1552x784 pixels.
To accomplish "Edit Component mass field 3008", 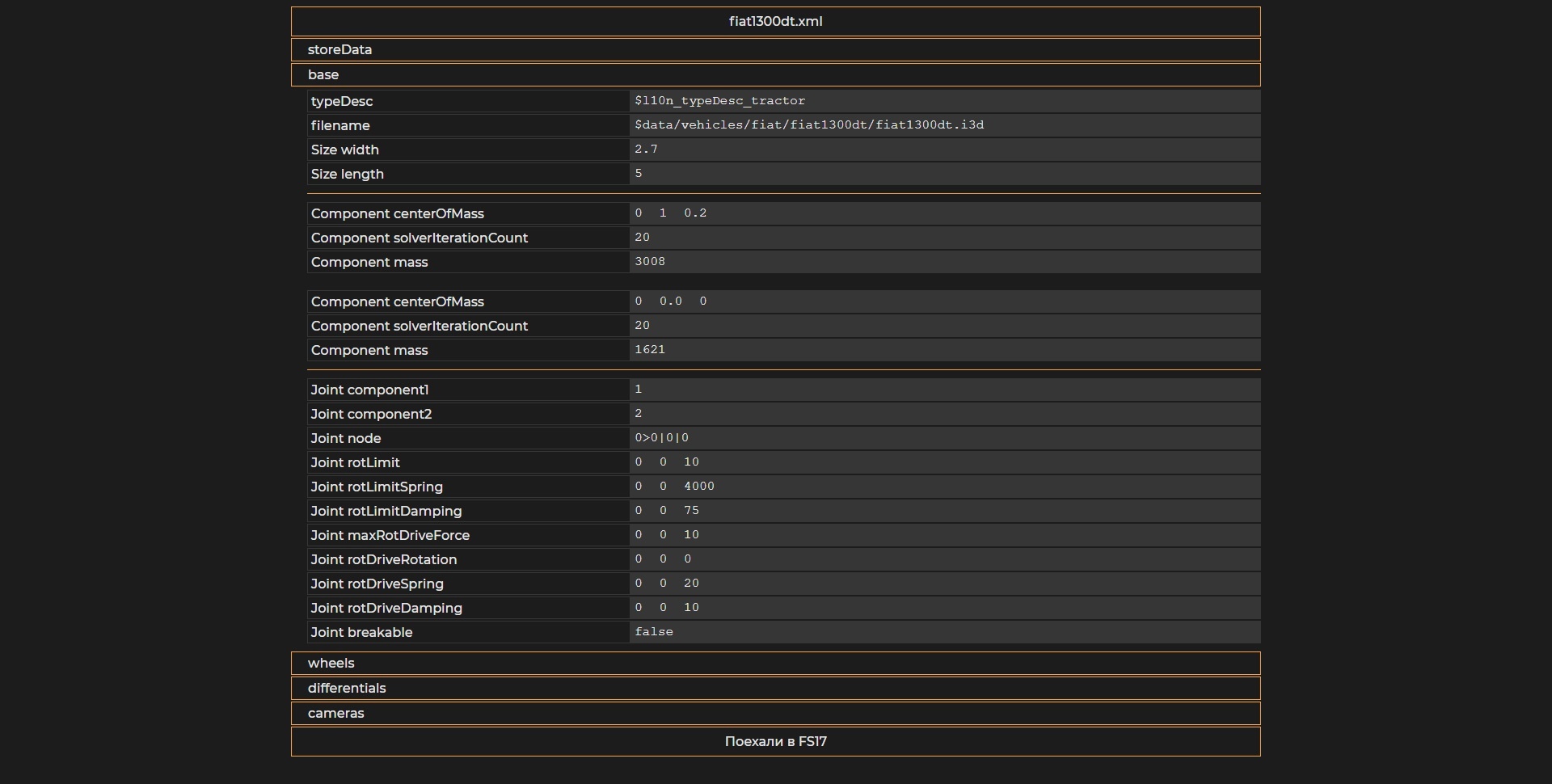I will (x=945, y=262).
